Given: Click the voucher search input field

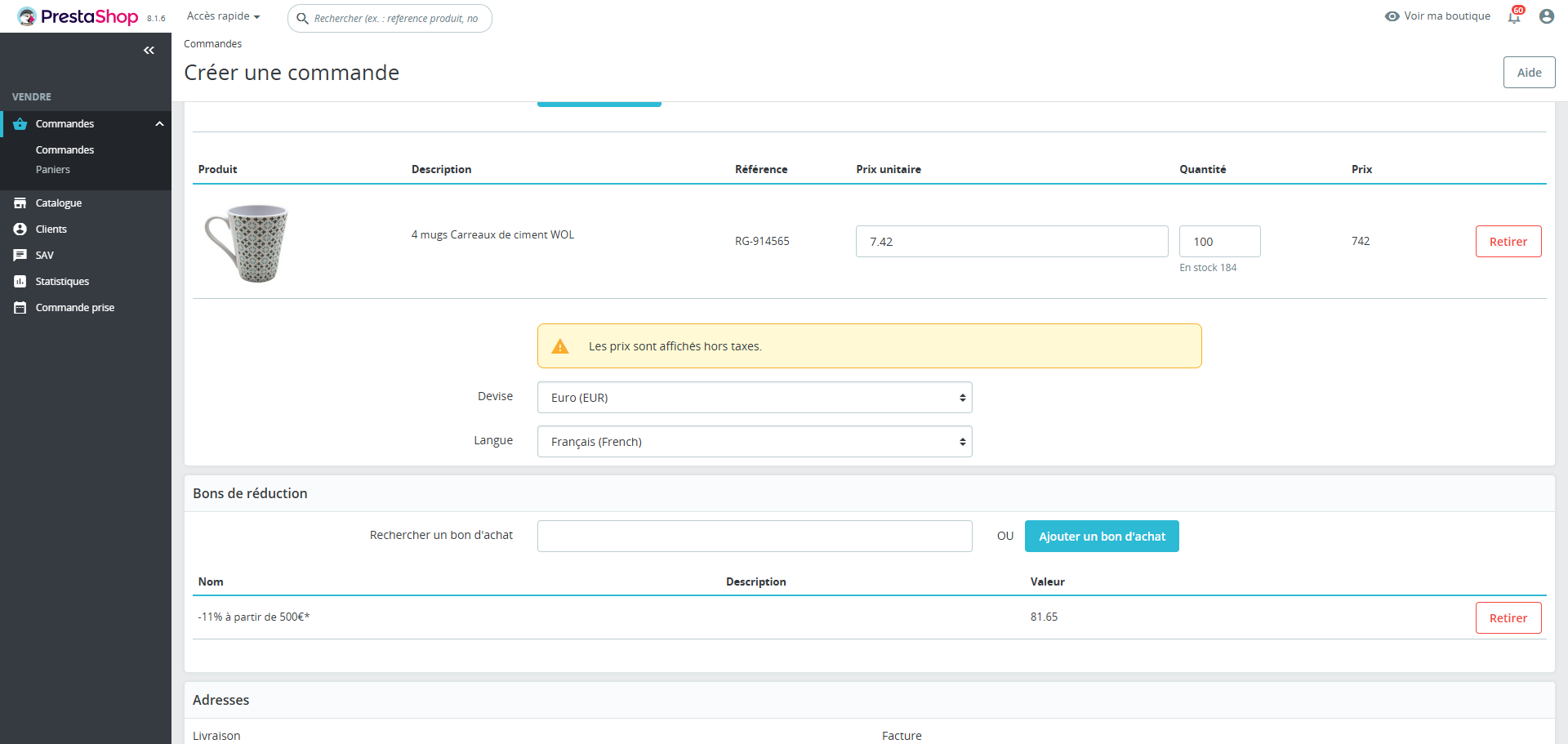Looking at the screenshot, I should (x=754, y=537).
